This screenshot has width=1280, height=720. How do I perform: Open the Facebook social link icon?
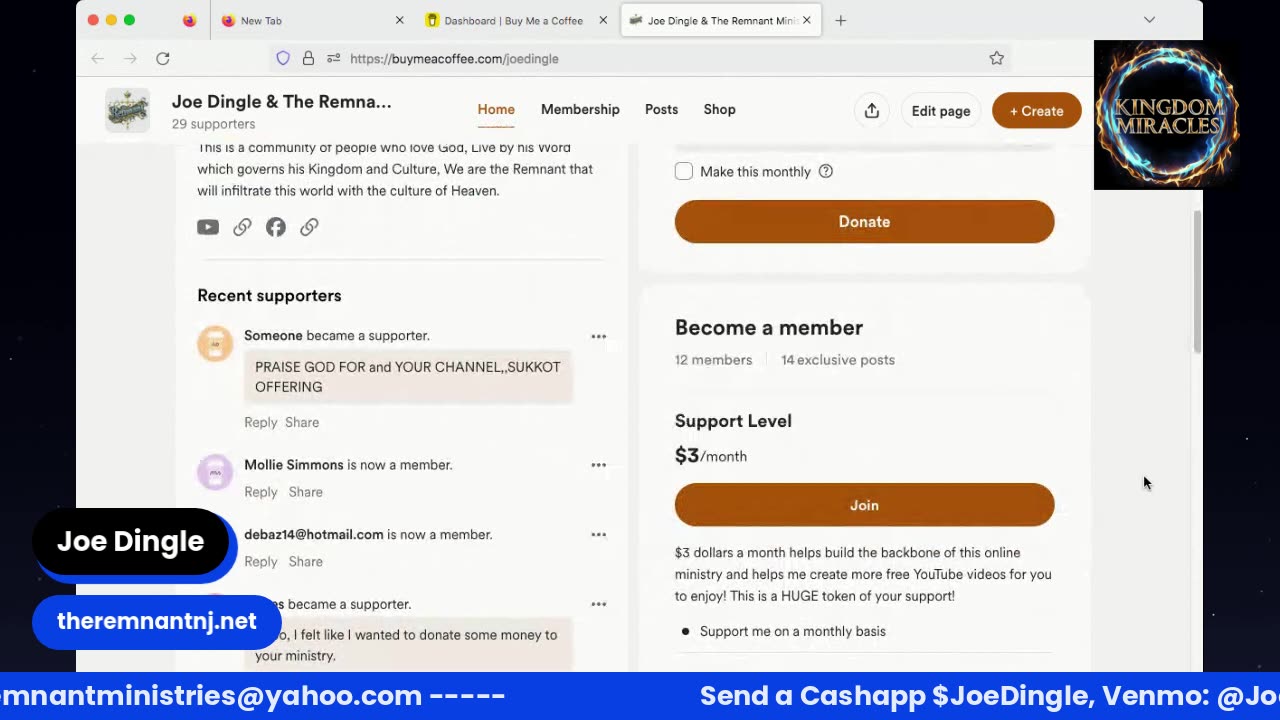coord(276,227)
